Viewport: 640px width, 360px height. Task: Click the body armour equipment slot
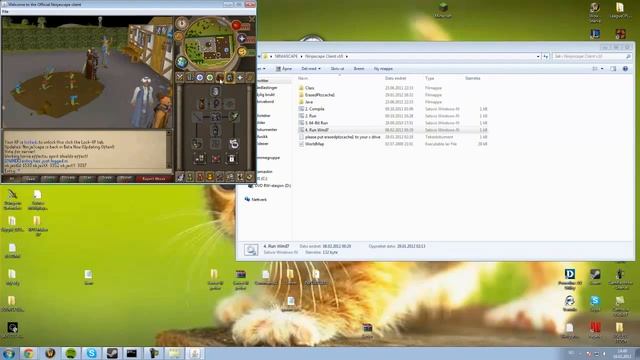(x=216, y=117)
